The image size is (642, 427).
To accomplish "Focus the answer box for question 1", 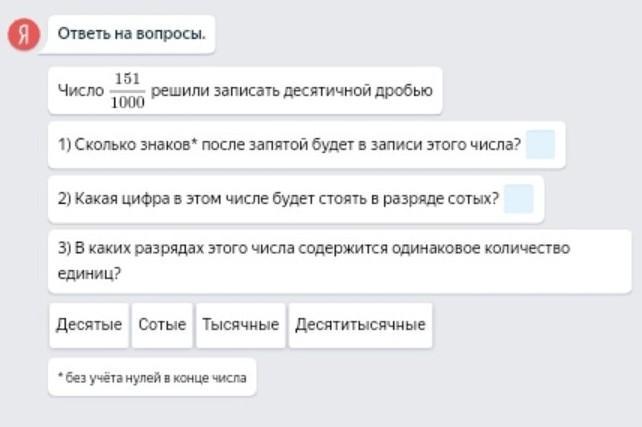I will point(540,145).
